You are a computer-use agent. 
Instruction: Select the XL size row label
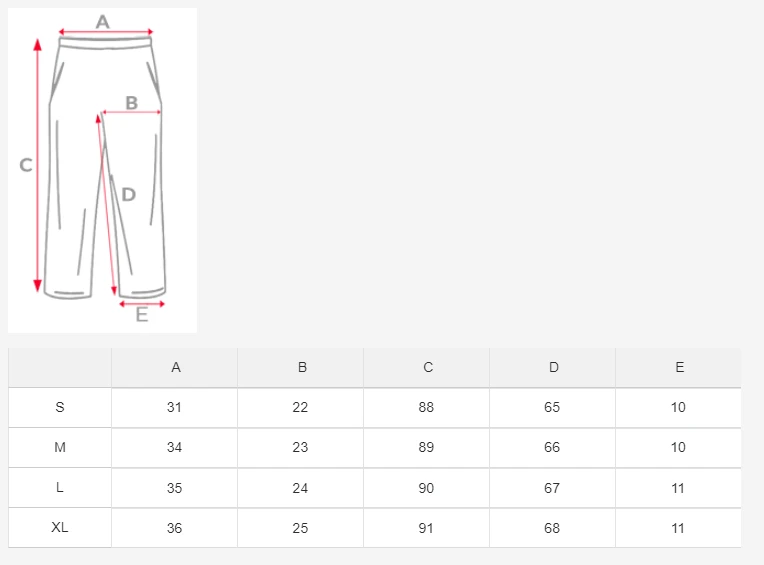tap(60, 527)
